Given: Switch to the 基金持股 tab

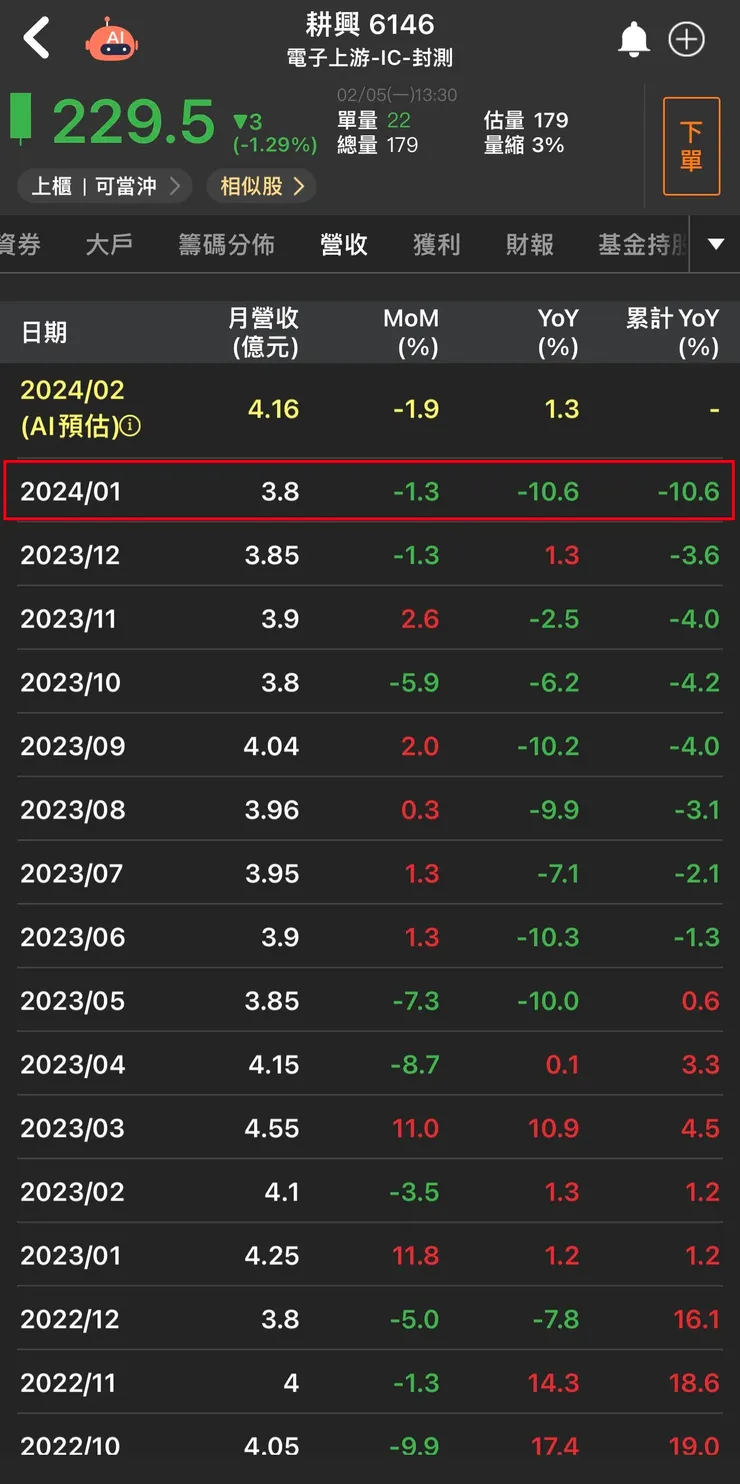Looking at the screenshot, I should pos(642,245).
